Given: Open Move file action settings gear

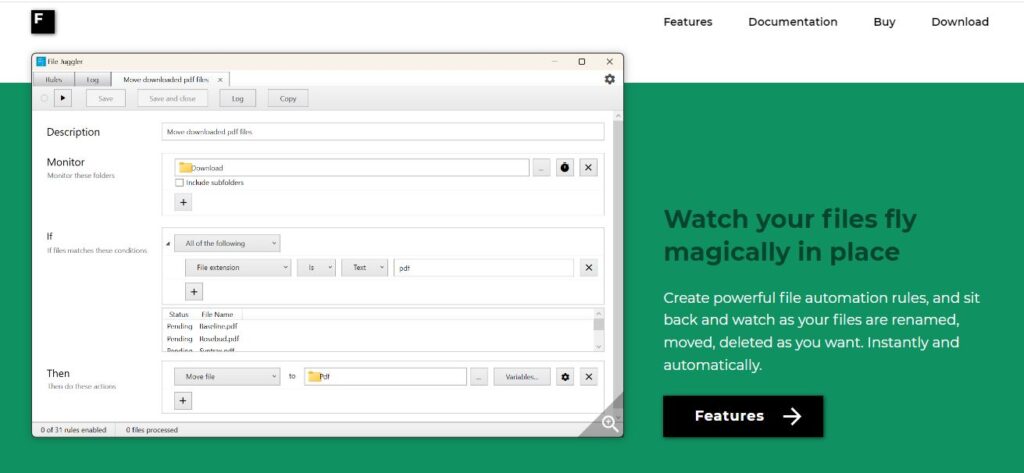Looking at the screenshot, I should click(565, 377).
